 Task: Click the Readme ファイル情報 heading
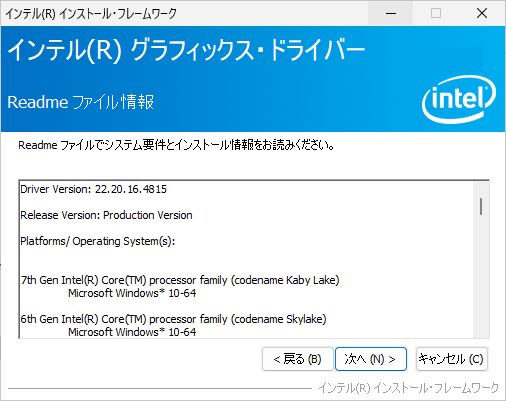pyautogui.click(x=81, y=102)
